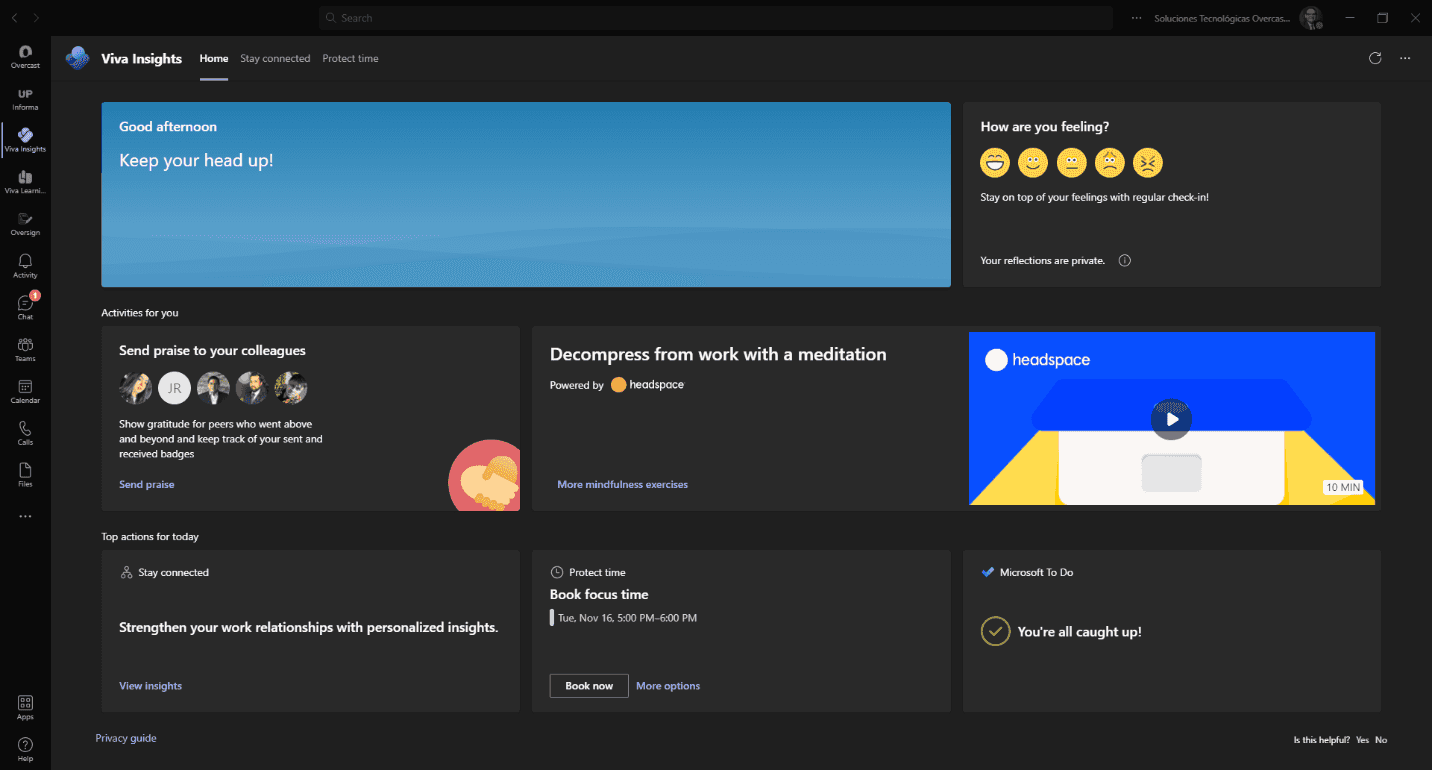Screen dimensions: 1432x770
Task: Click View insights link
Action: [150, 686]
